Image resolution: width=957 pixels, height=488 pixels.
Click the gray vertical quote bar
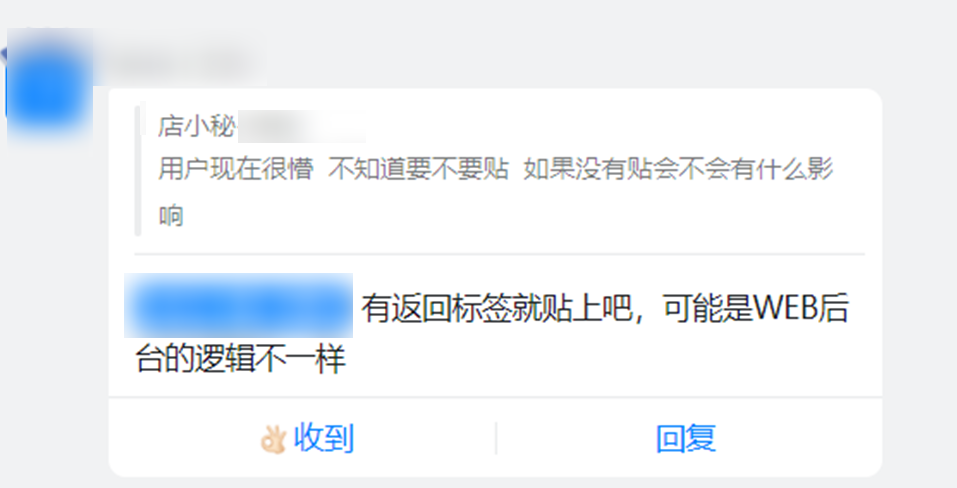tap(138, 170)
